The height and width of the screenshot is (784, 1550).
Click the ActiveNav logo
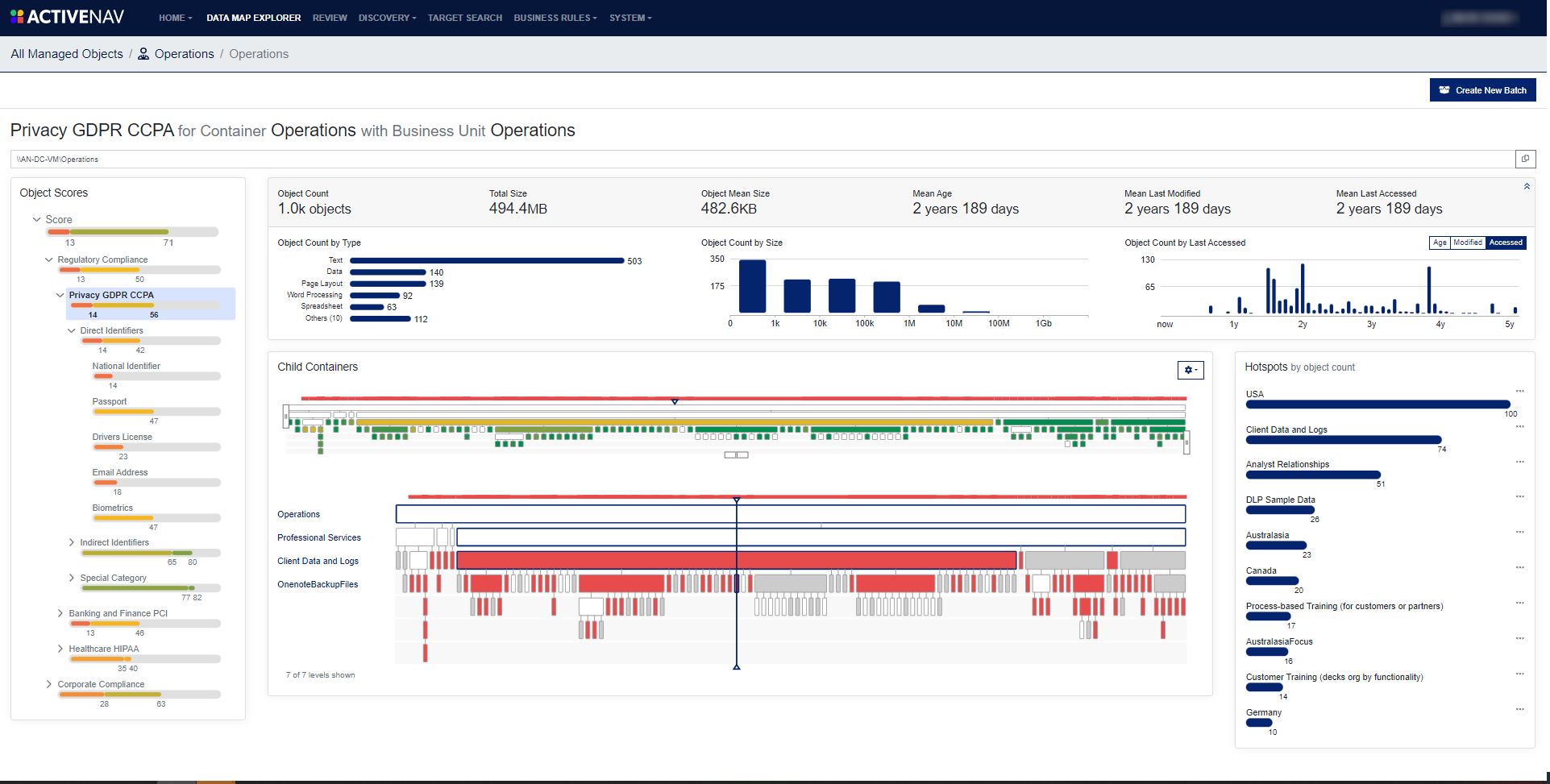[x=68, y=16]
